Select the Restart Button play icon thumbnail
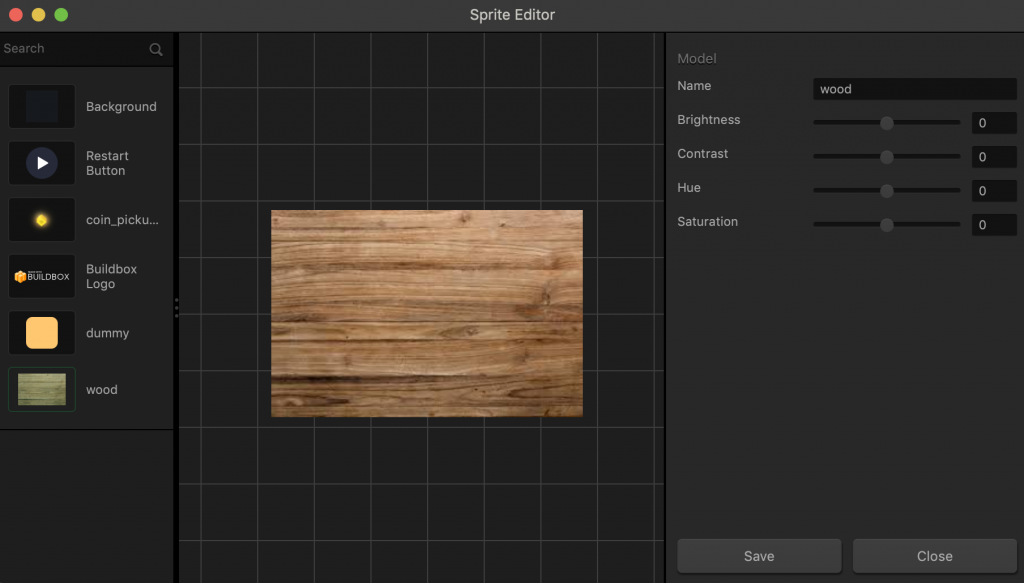The height and width of the screenshot is (583, 1024). coord(42,163)
